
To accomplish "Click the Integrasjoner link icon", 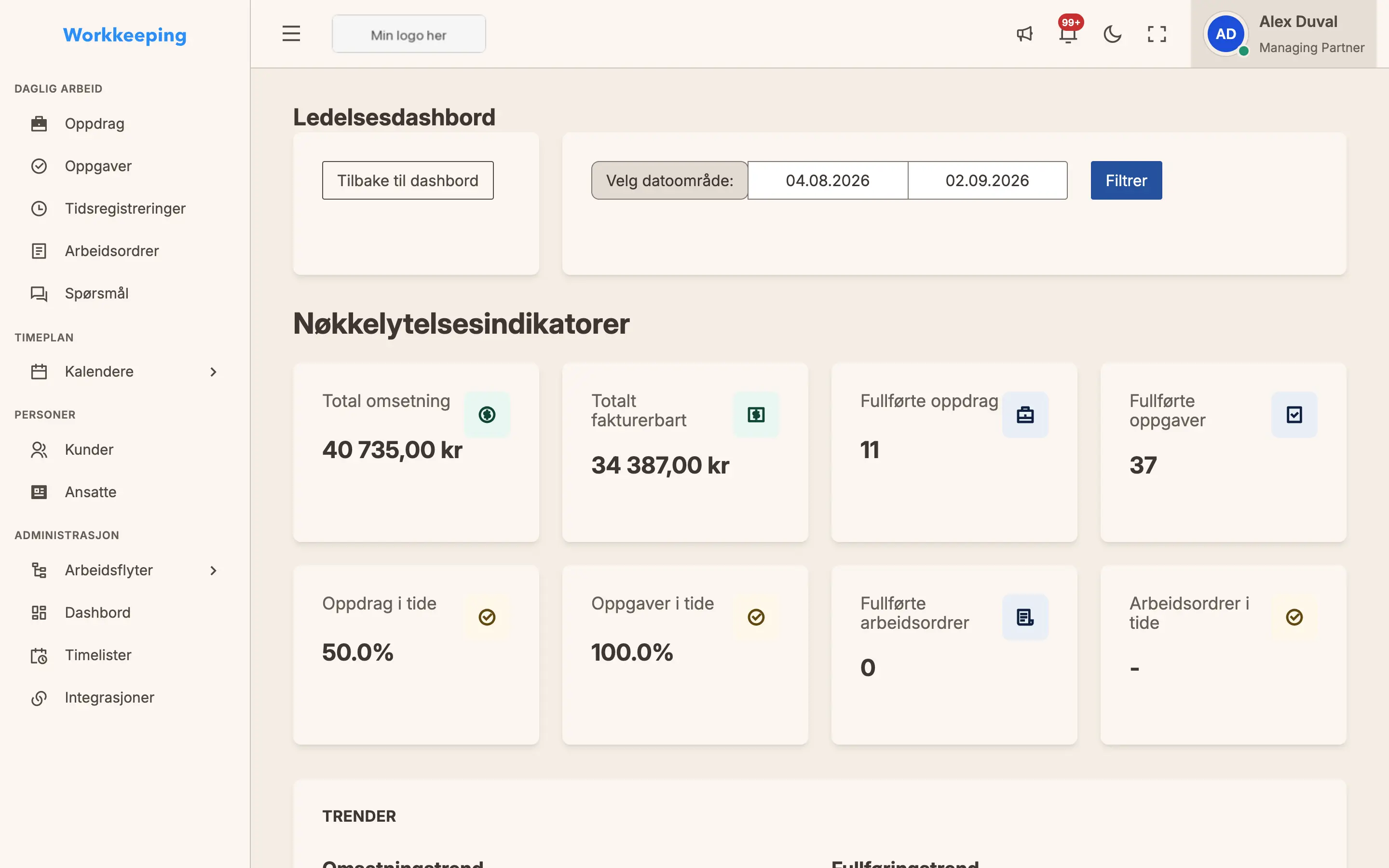I will pos(39,697).
